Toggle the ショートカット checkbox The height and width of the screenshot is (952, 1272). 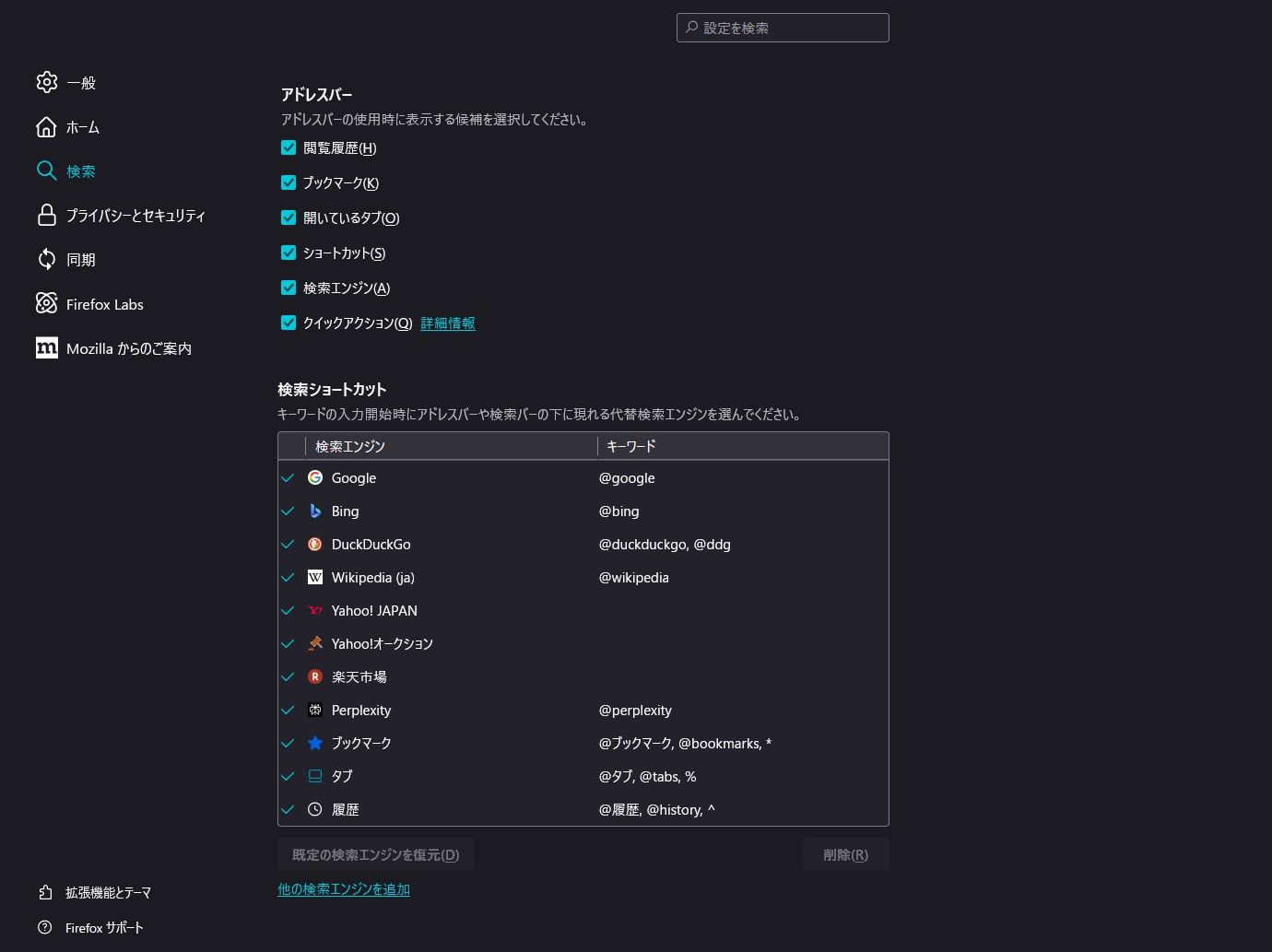point(289,253)
